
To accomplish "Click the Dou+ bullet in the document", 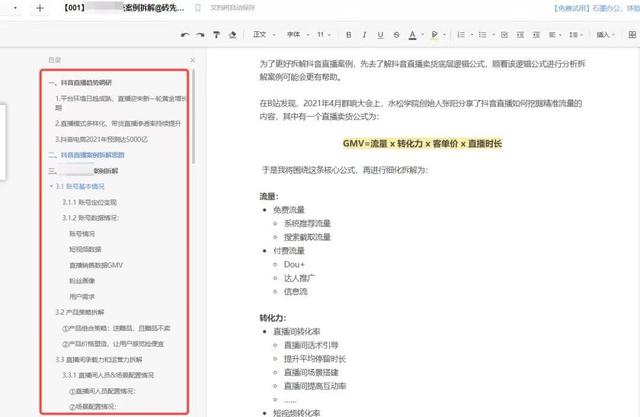I will (x=294, y=264).
